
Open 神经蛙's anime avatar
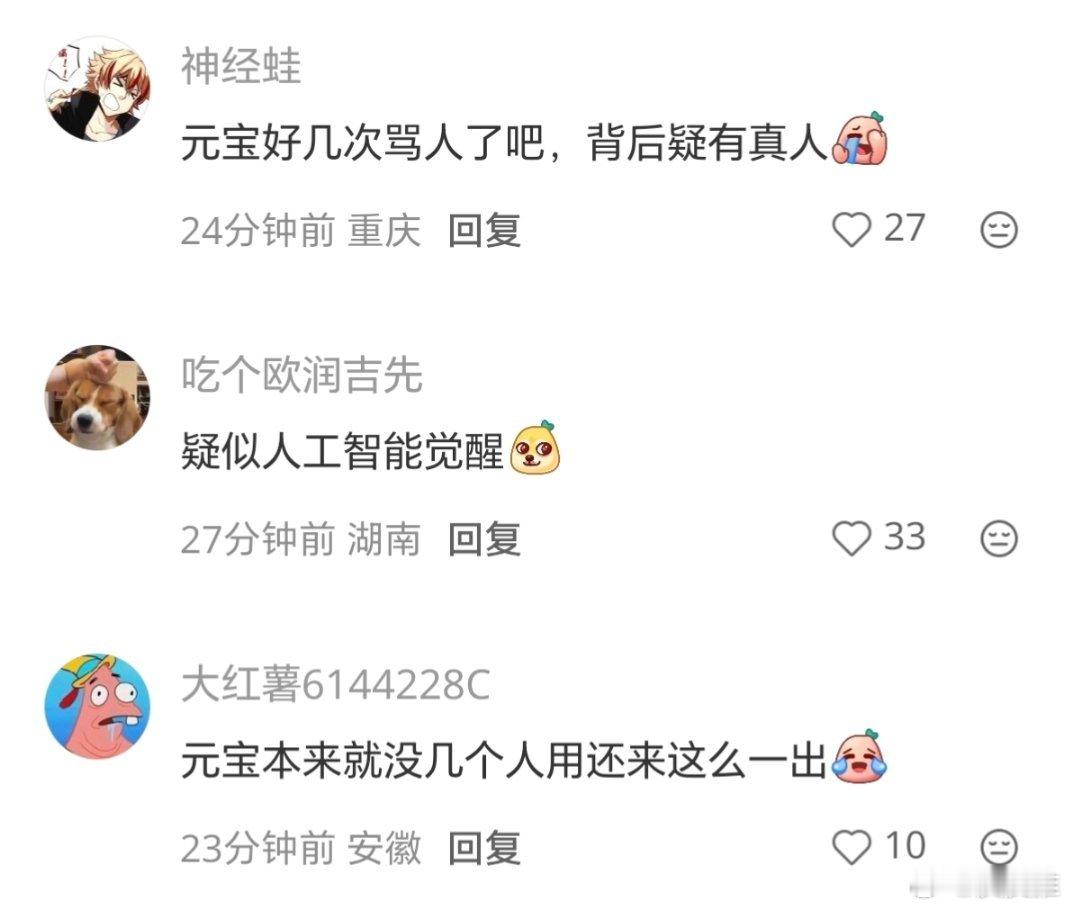[x=97, y=89]
